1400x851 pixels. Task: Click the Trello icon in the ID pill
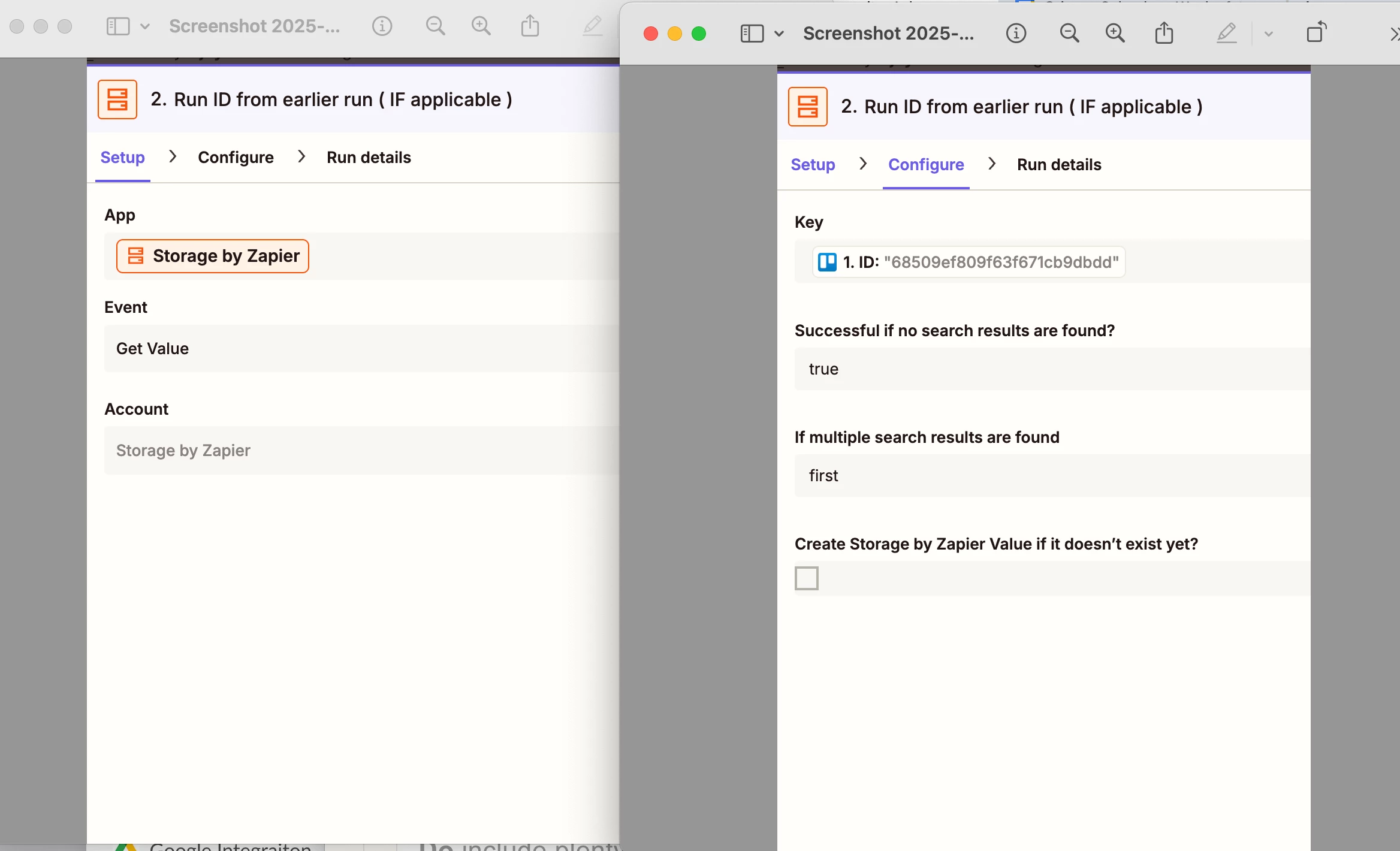tap(827, 262)
